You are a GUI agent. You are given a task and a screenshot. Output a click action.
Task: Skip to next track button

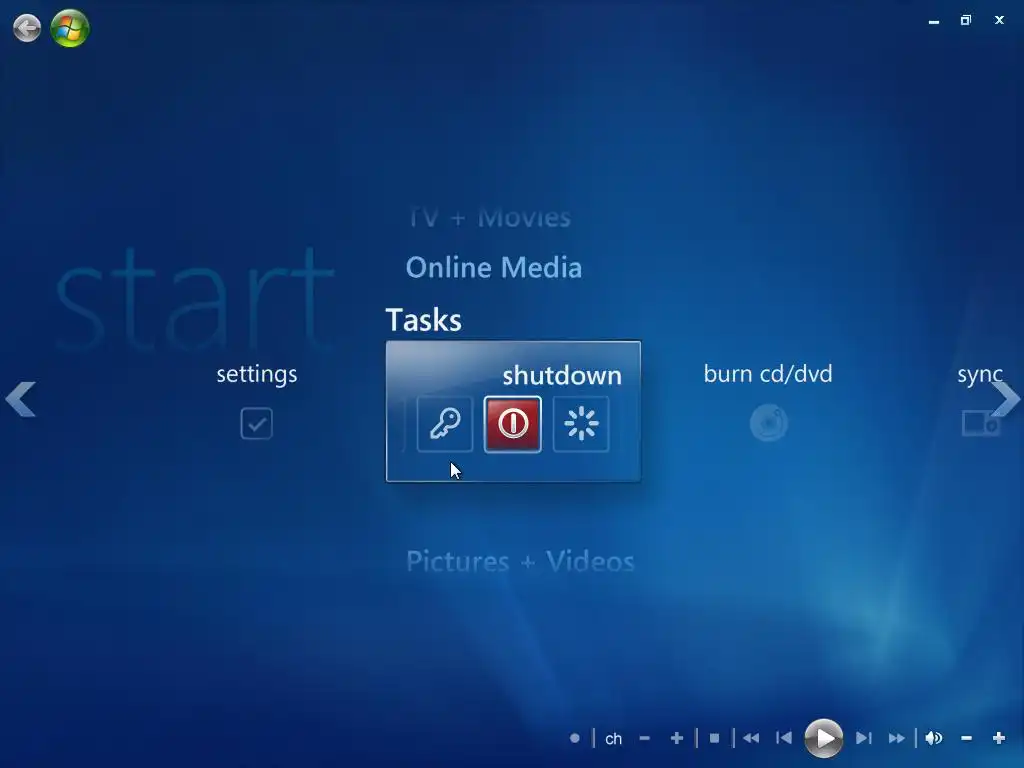tap(863, 739)
